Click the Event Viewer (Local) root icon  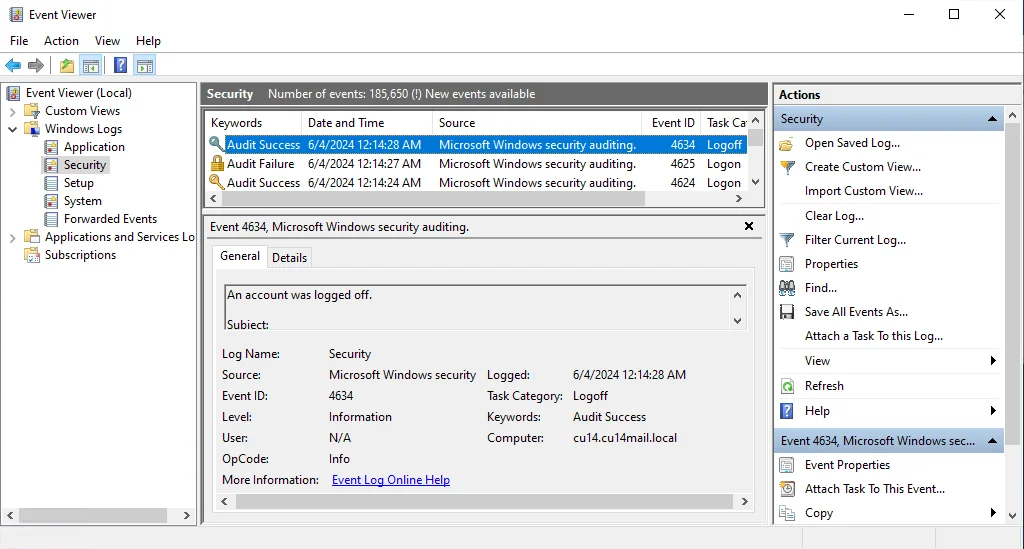(14, 93)
